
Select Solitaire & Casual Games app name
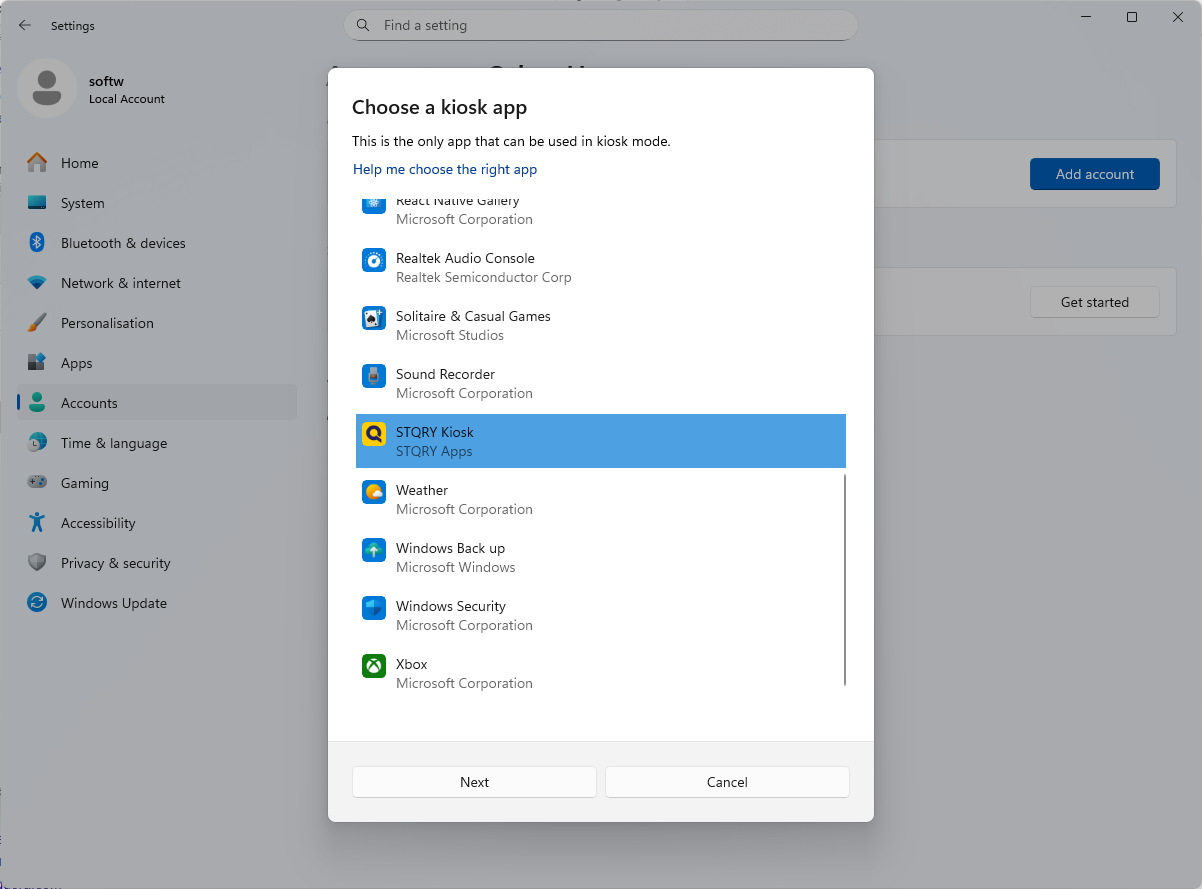click(473, 316)
